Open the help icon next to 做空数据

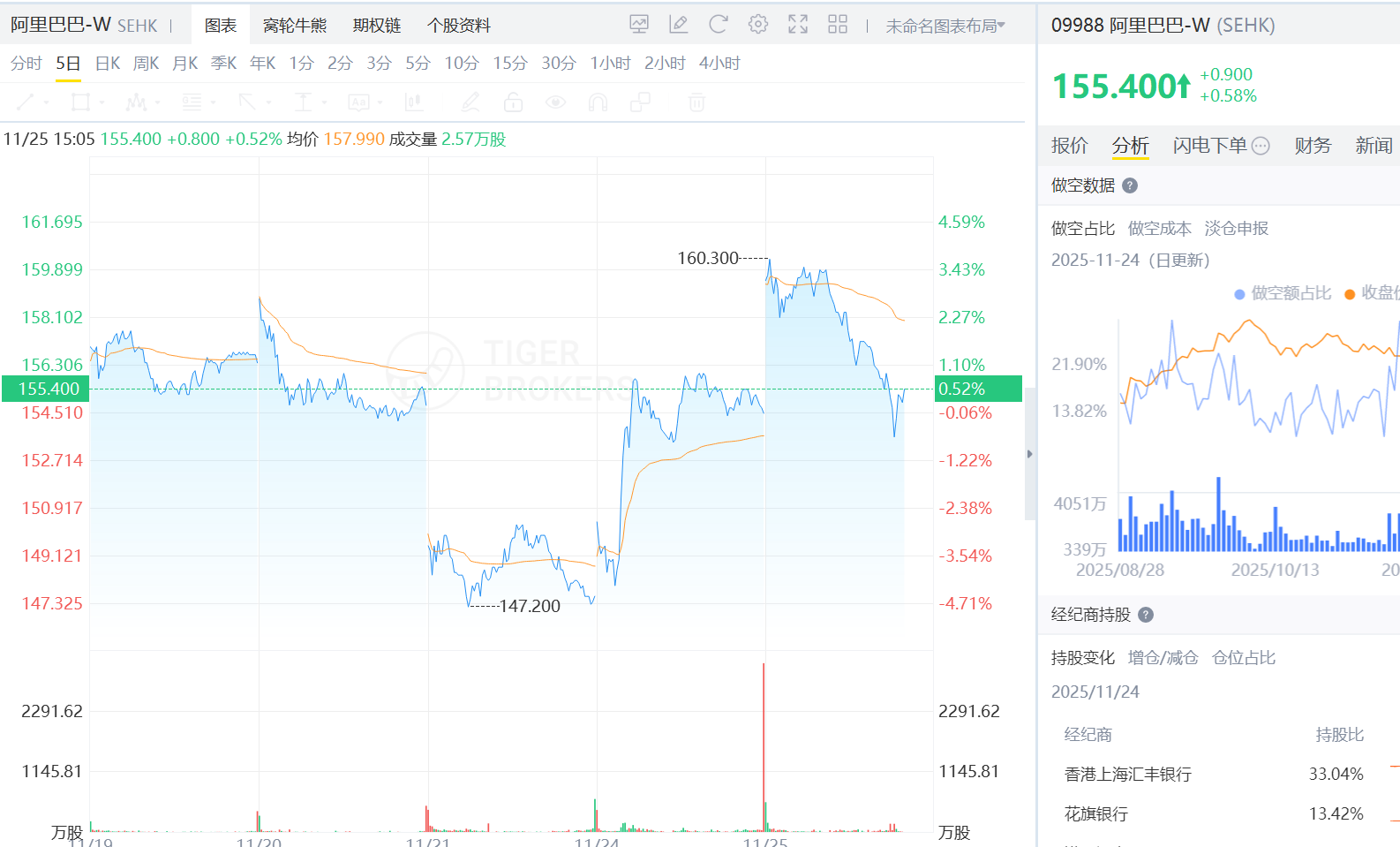1130,185
